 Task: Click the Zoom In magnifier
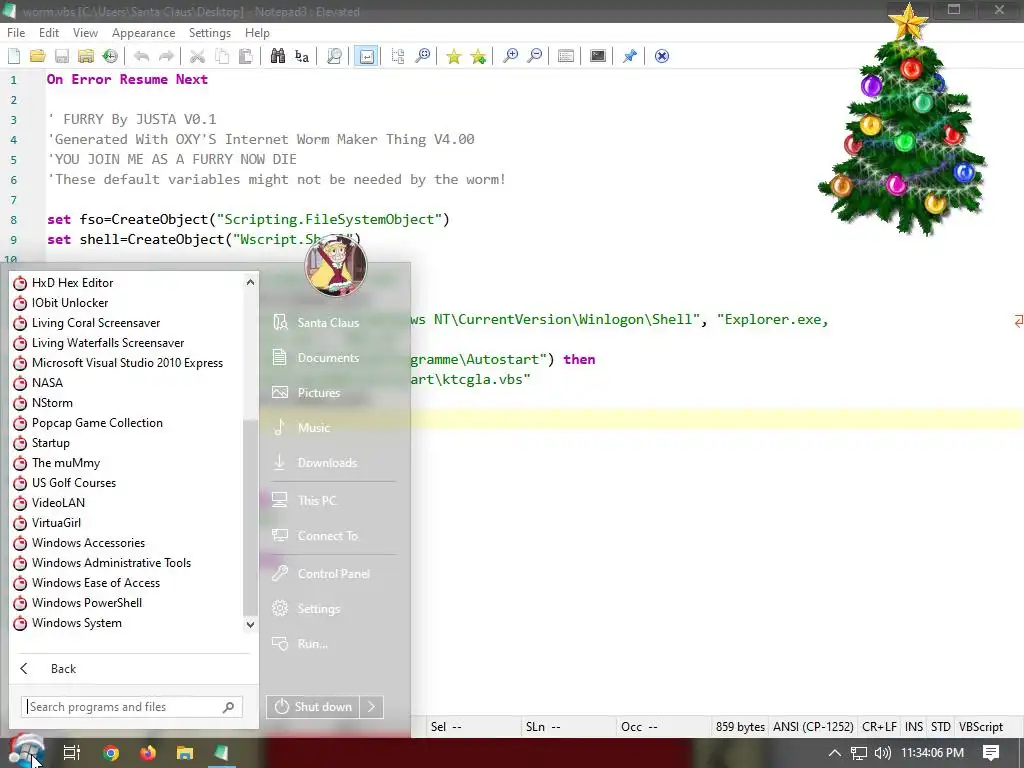[x=510, y=56]
